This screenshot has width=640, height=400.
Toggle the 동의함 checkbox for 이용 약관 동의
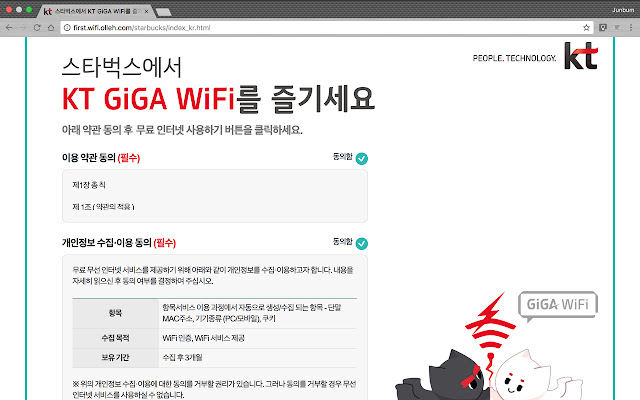click(x=361, y=158)
